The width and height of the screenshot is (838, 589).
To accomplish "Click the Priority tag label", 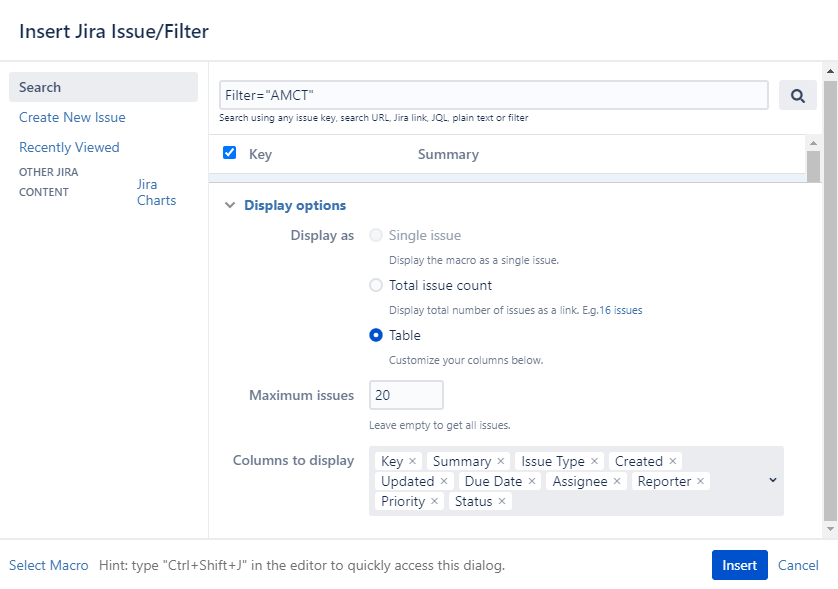I will tap(403, 501).
